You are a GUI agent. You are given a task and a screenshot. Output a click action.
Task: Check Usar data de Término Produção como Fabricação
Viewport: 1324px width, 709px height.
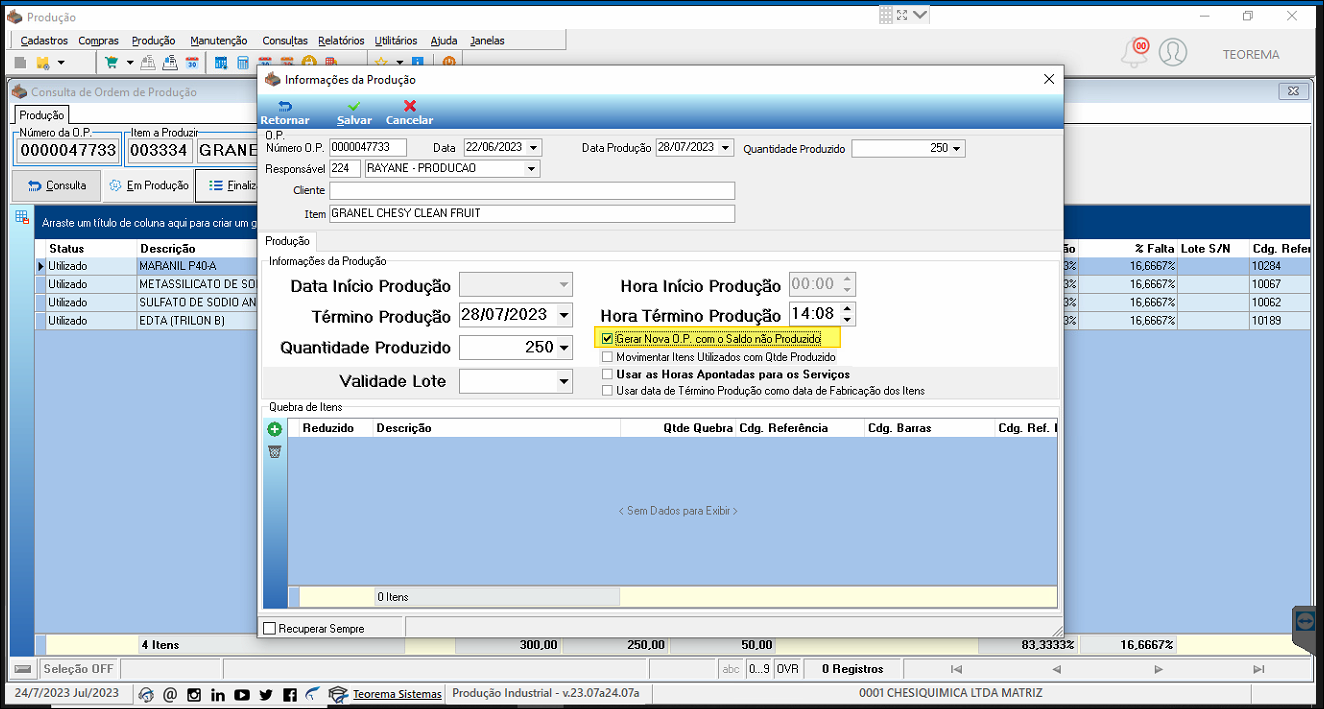click(607, 391)
